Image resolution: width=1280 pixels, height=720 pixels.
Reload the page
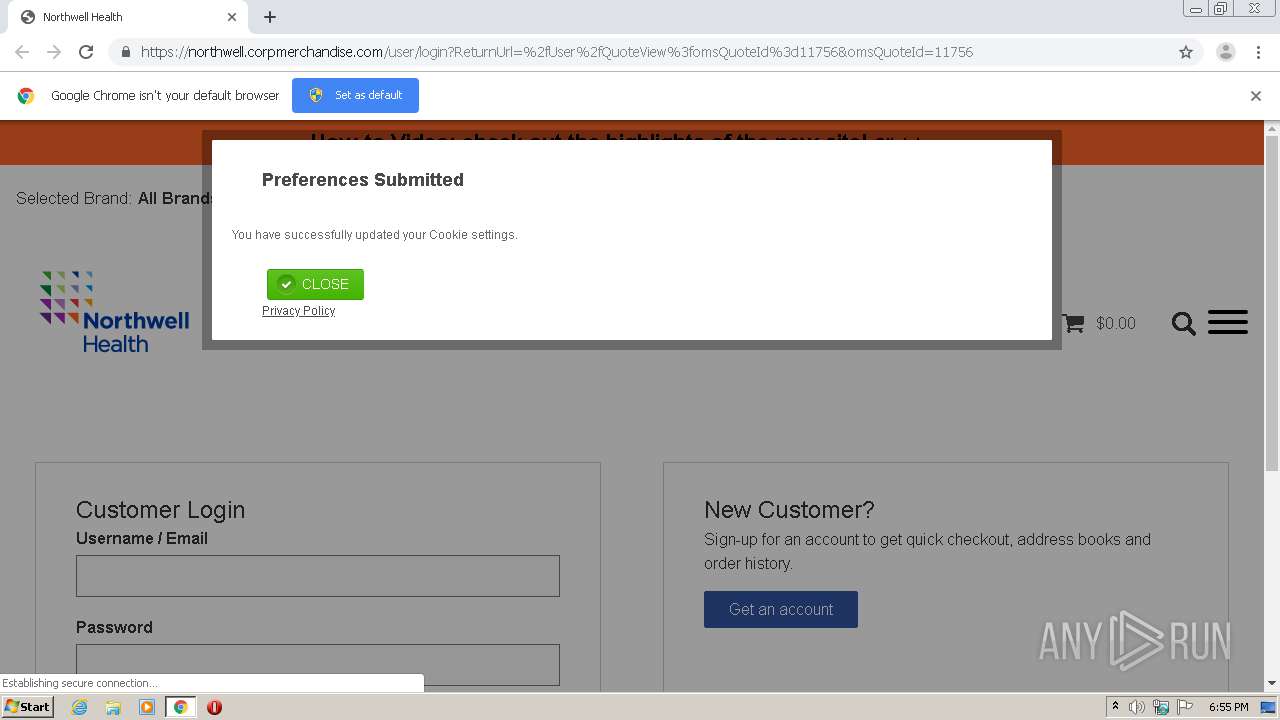coord(86,52)
